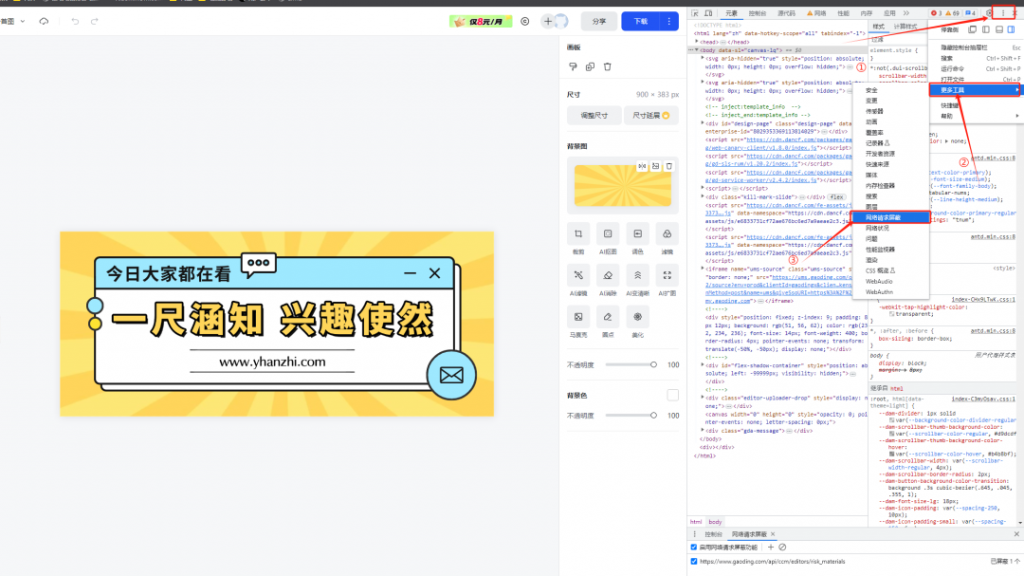Open the DevTools three-dot customize menu
Screen dimensions: 1024x576
(x=1003, y=13)
